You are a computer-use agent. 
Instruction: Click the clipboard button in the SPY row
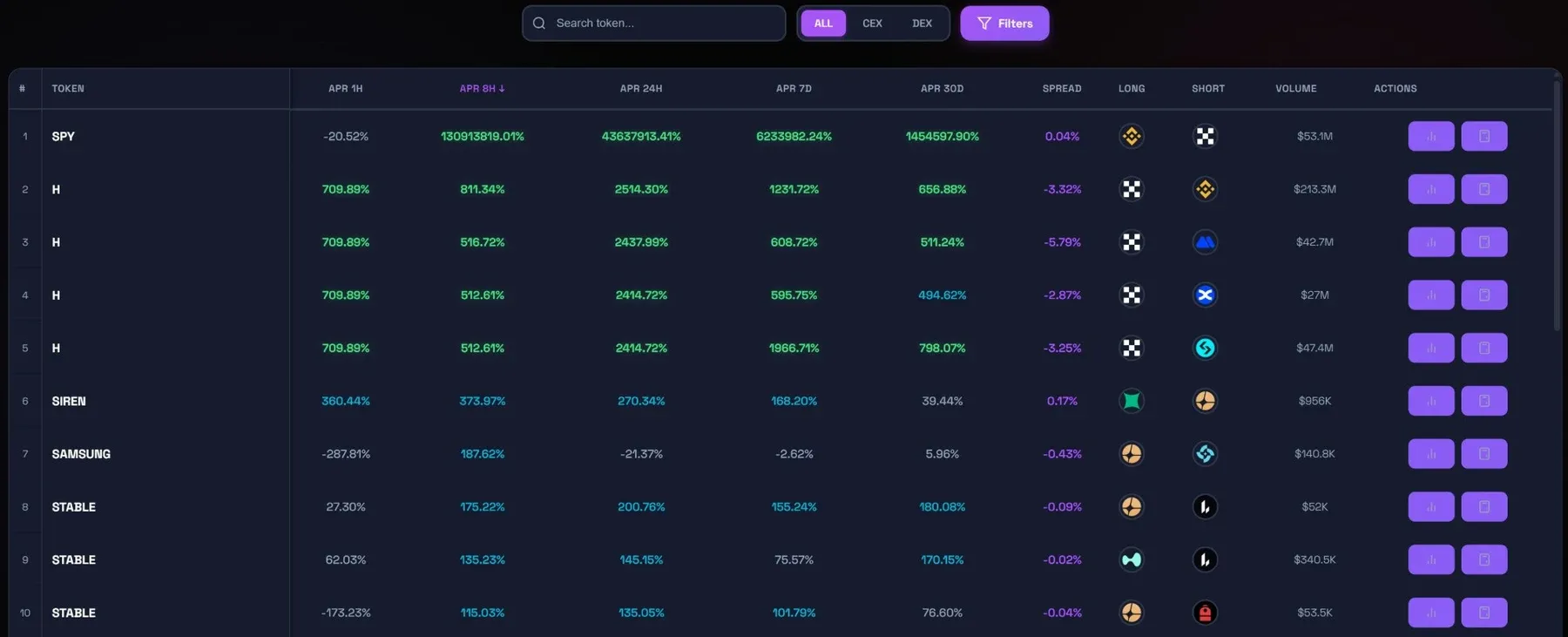1484,136
